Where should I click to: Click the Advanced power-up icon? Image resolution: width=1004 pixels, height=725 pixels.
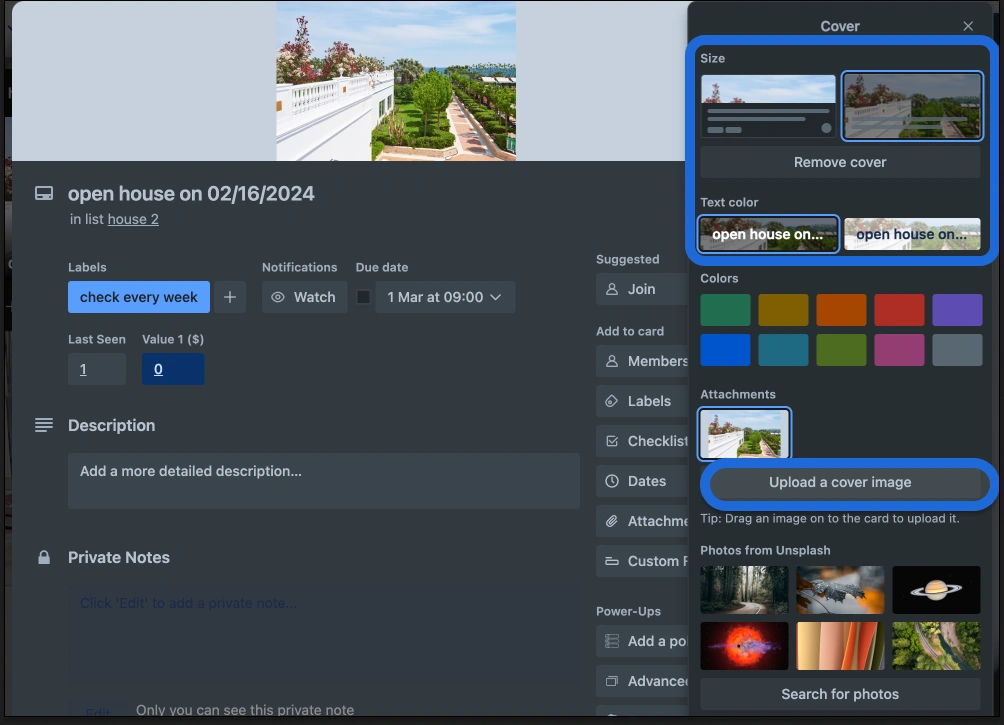(612, 681)
